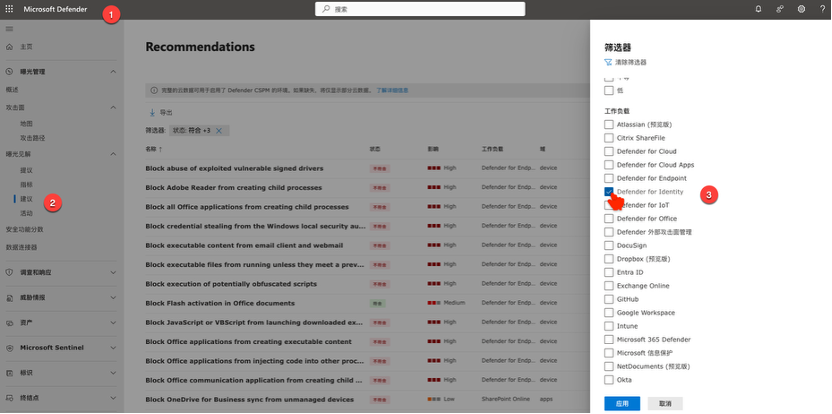
Task: Open 'Block execution of potentially obfuscated scripts'
Action: [231, 284]
